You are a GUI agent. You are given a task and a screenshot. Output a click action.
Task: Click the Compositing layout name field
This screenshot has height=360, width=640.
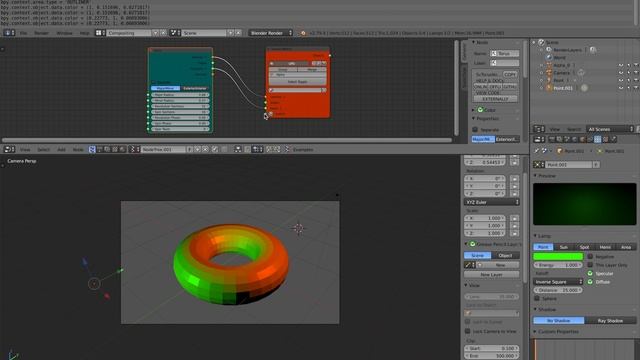129,33
